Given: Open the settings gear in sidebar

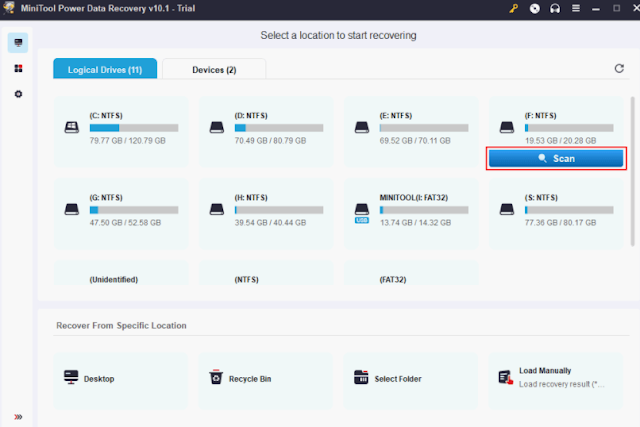Looking at the screenshot, I should tap(18, 94).
